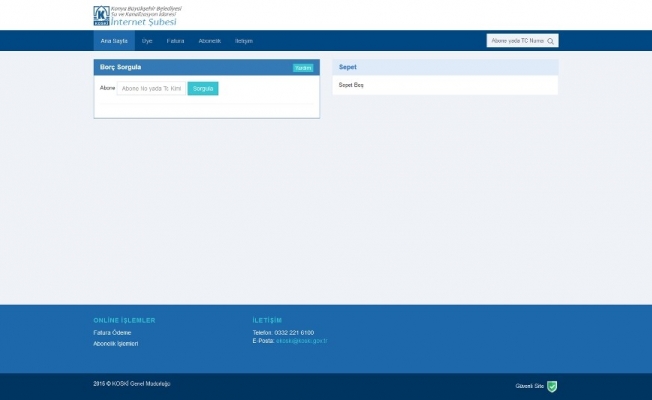Click the Güvenli Site label in footer

click(528, 385)
